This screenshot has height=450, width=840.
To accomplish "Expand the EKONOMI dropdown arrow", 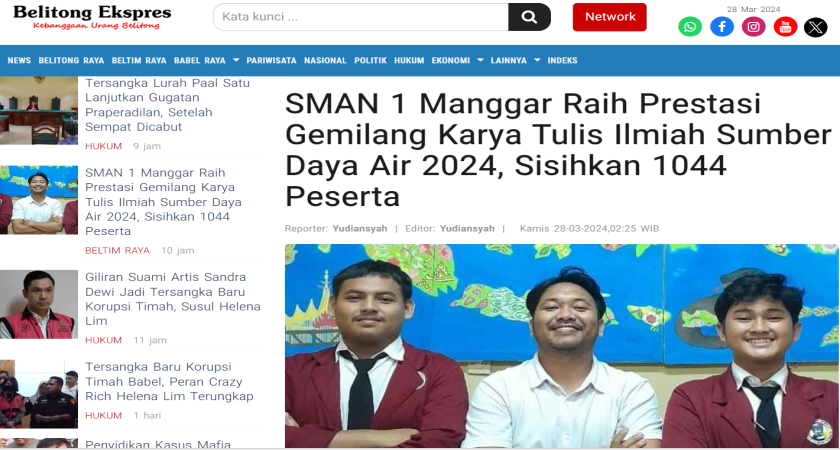I will tap(480, 61).
